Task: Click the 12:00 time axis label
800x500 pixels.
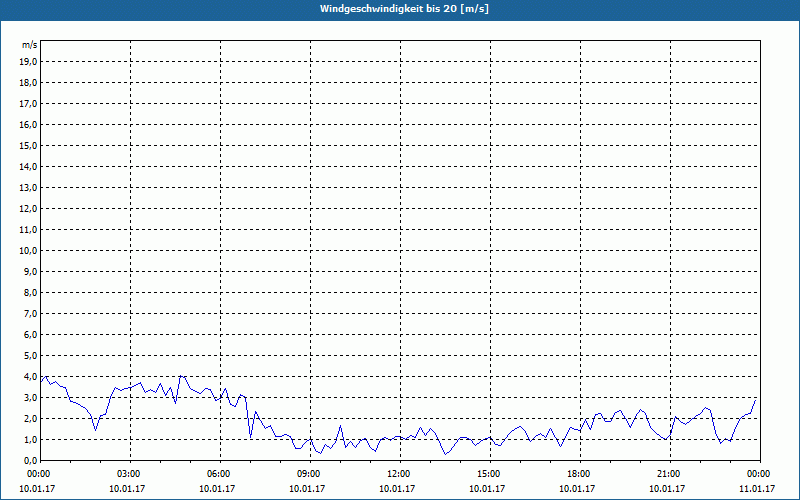Action: point(398,474)
